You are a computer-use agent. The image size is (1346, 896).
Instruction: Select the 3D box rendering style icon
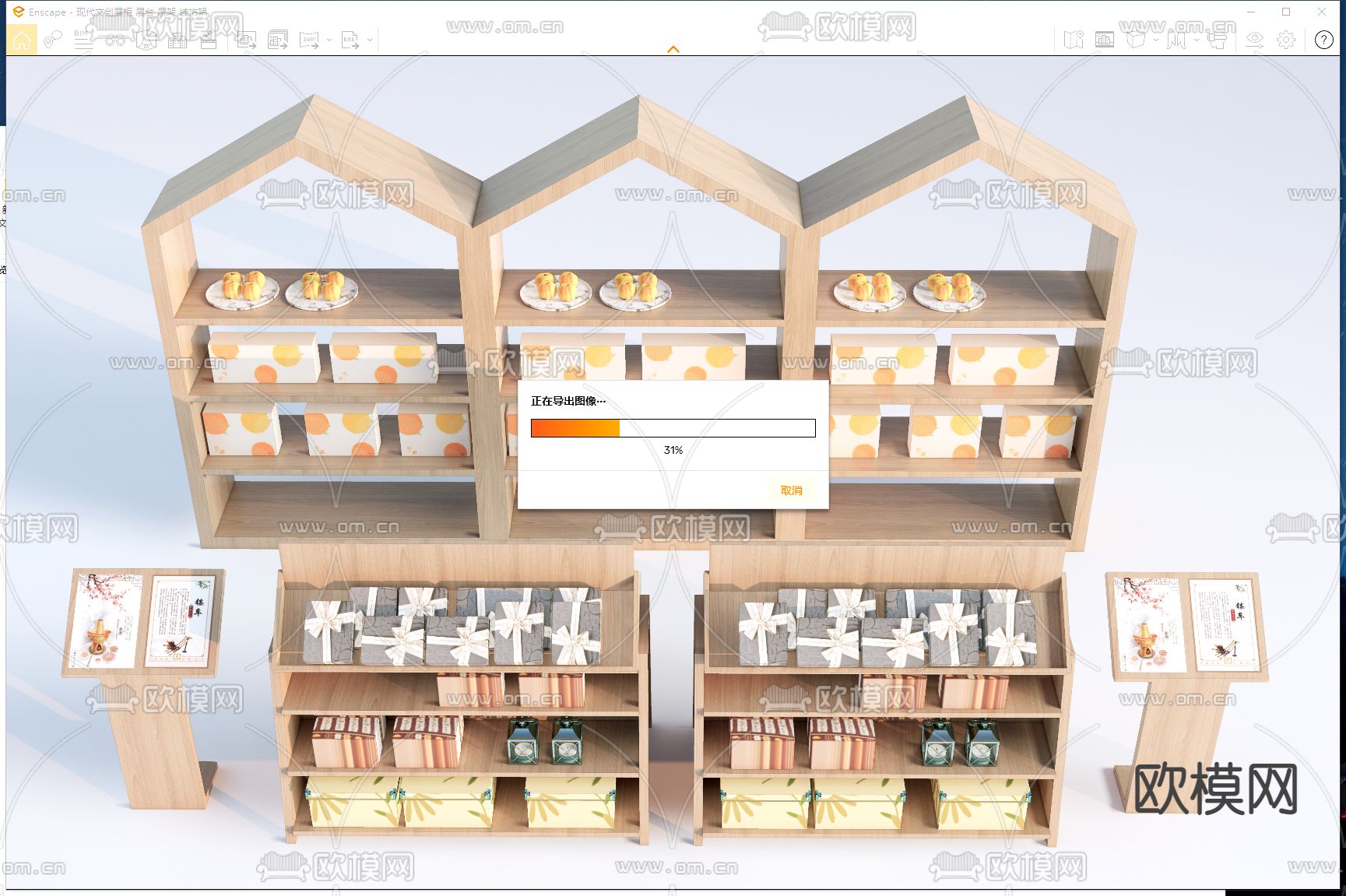click(x=1136, y=40)
